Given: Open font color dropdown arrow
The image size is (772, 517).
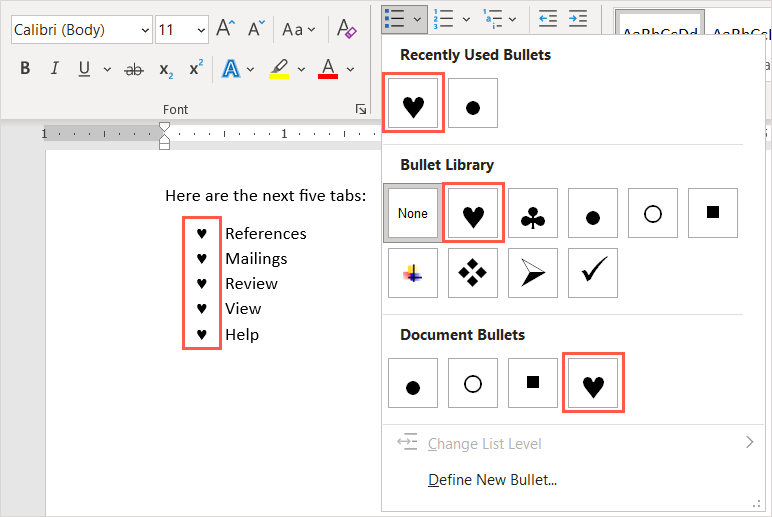Looking at the screenshot, I should [x=350, y=69].
